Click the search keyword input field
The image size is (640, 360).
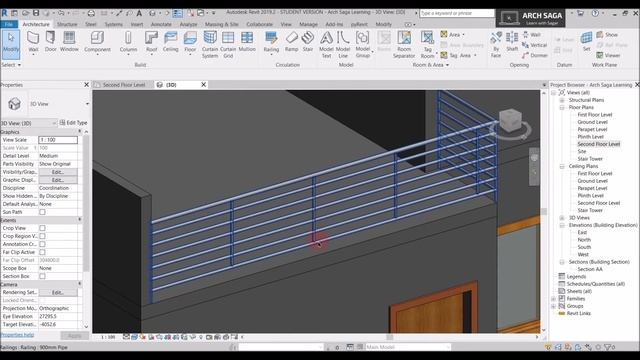(457, 13)
